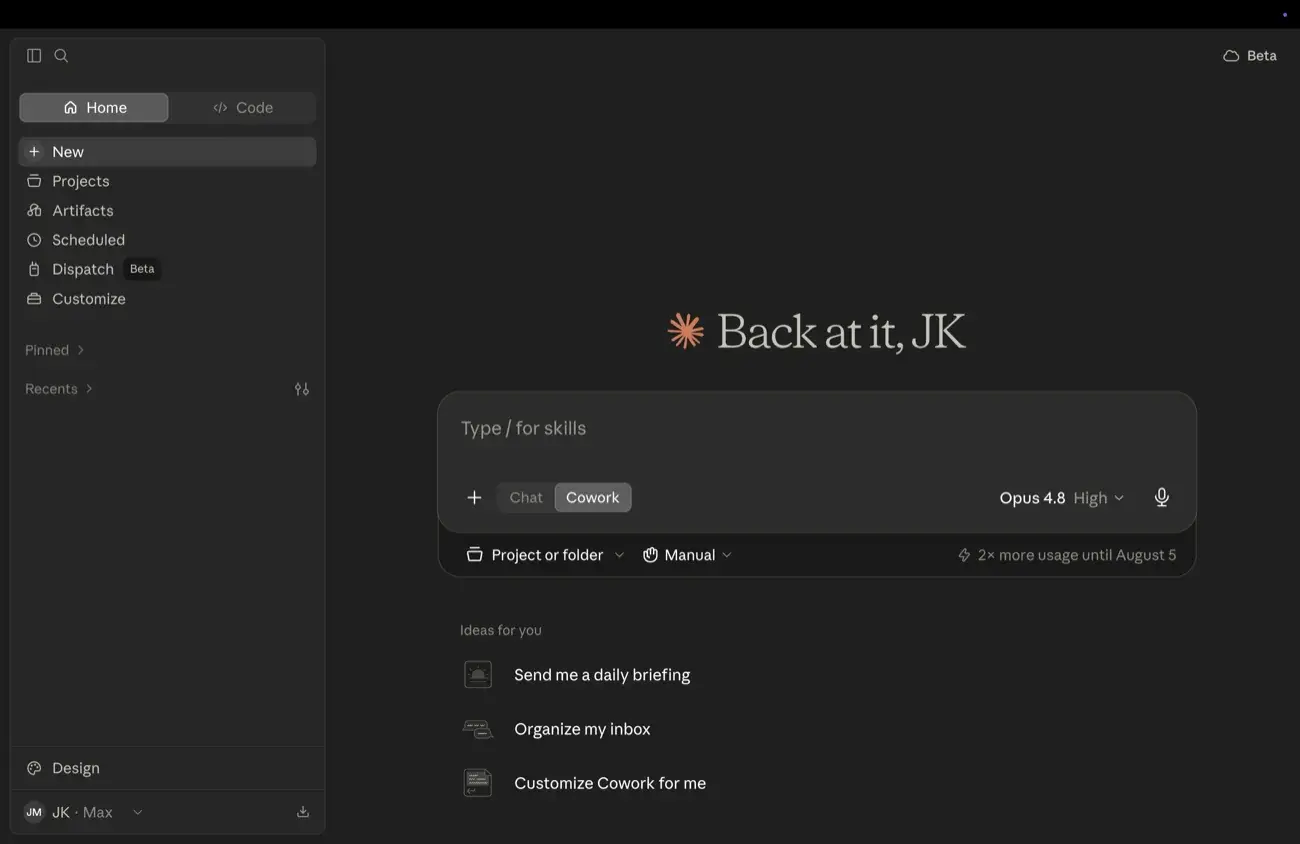Click the Customize Cowork suggestion icon
The height and width of the screenshot is (844, 1300).
click(478, 783)
